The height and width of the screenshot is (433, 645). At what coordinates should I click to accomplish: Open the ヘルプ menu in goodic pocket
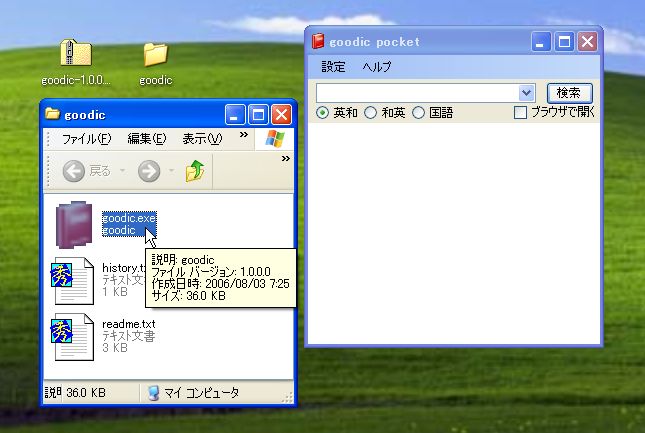[x=376, y=67]
